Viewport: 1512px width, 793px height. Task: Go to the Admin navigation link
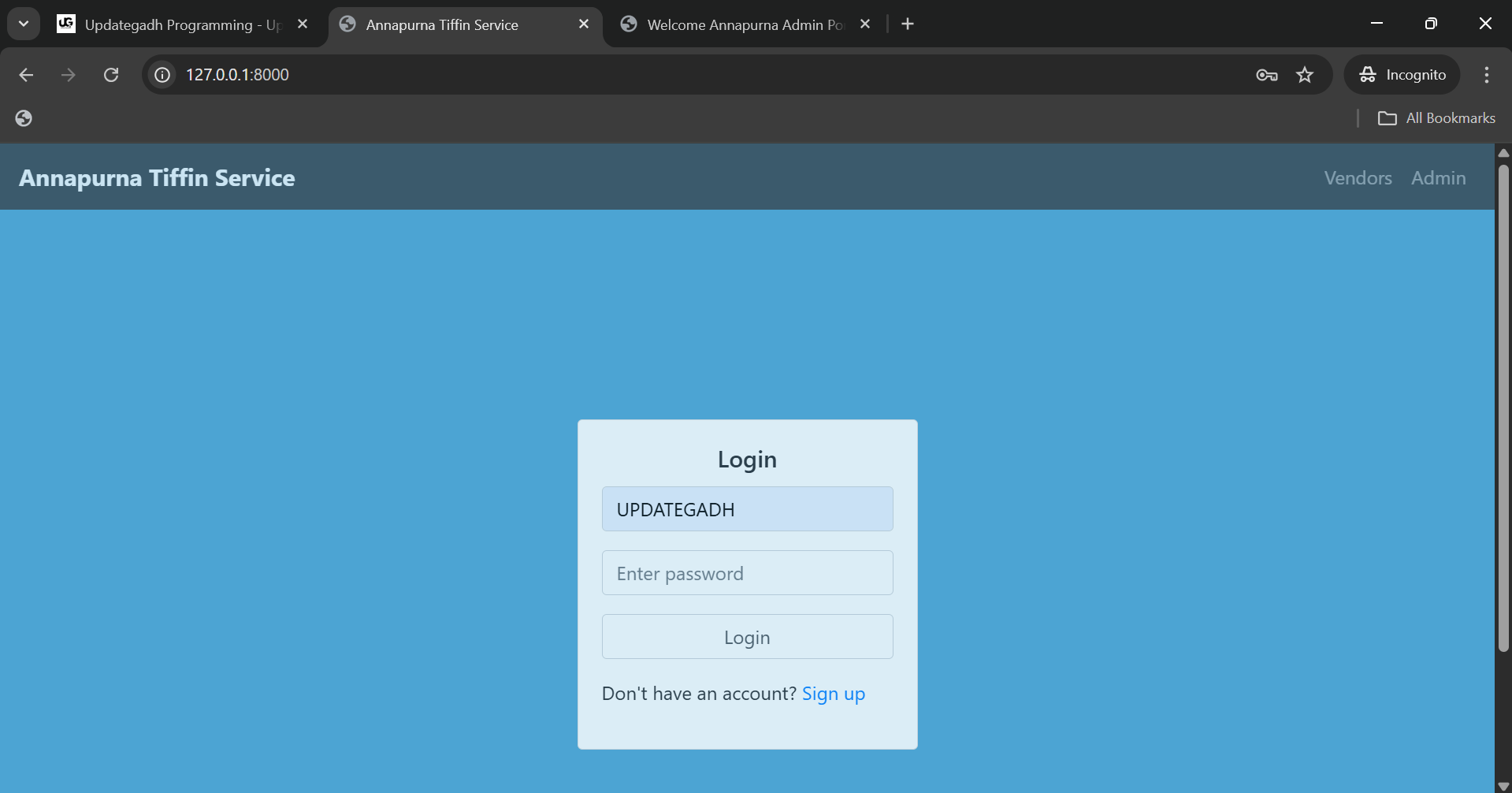[x=1438, y=178]
